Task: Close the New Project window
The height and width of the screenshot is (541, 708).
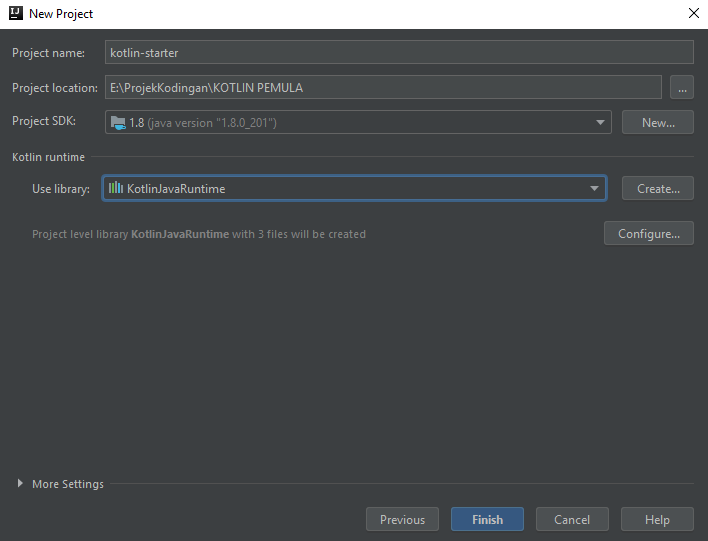Action: click(x=694, y=13)
